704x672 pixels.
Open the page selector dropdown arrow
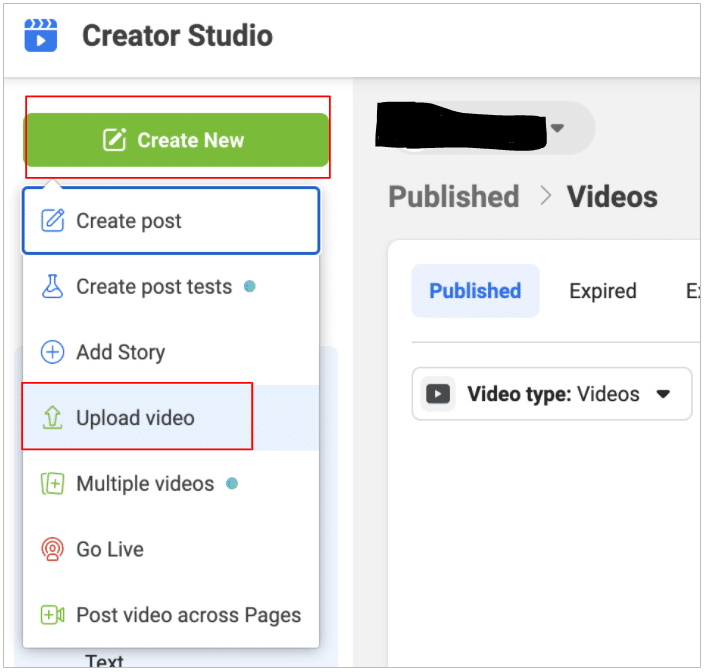click(x=557, y=128)
